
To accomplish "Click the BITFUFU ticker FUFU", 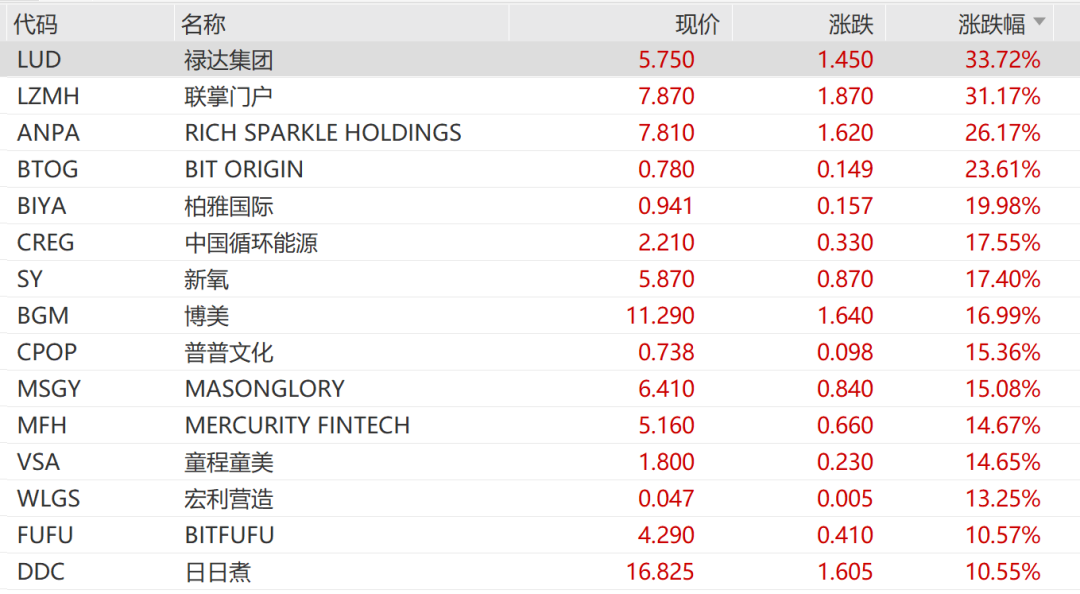I will tap(43, 535).
